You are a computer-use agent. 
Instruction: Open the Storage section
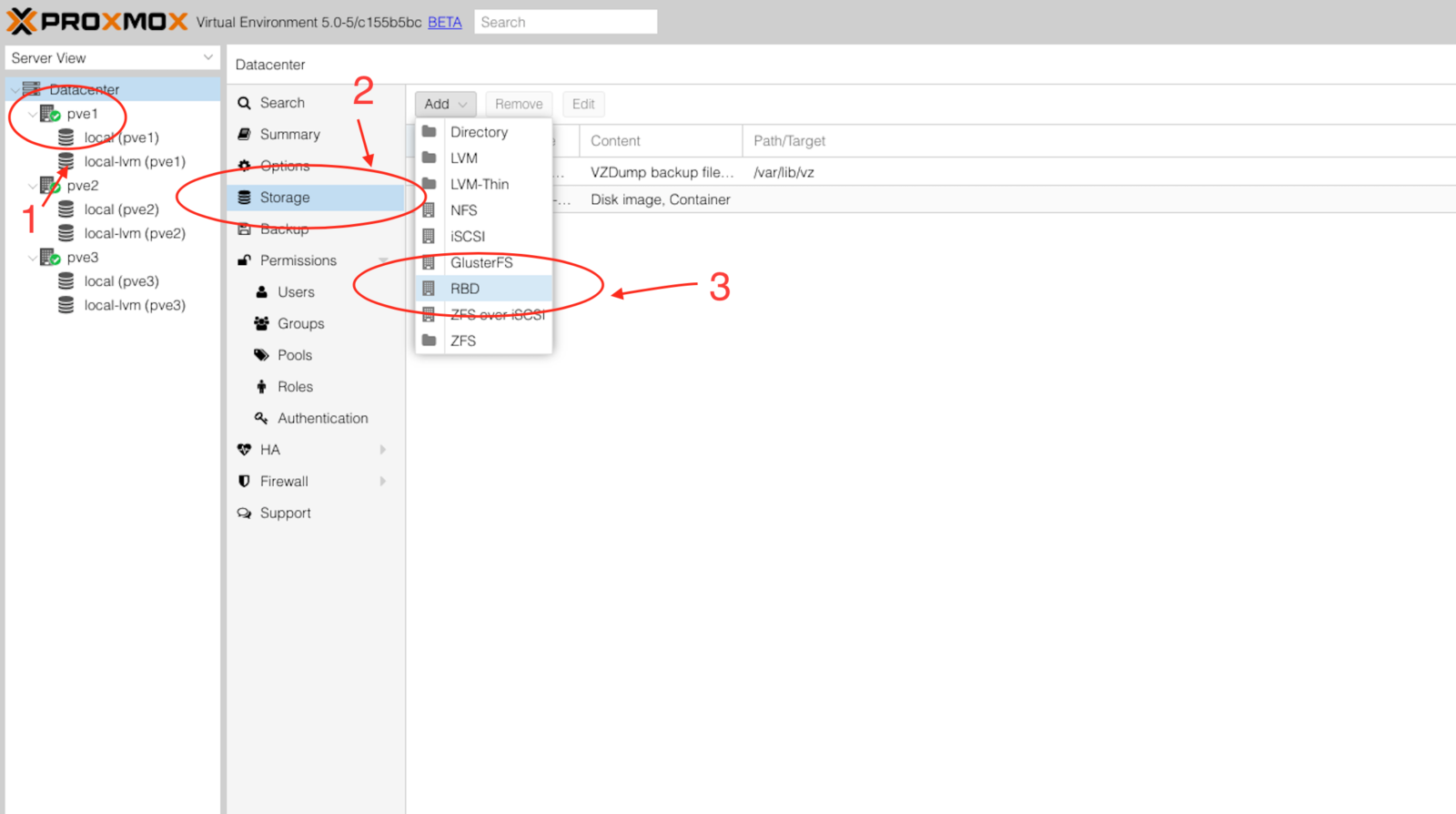coord(315,198)
